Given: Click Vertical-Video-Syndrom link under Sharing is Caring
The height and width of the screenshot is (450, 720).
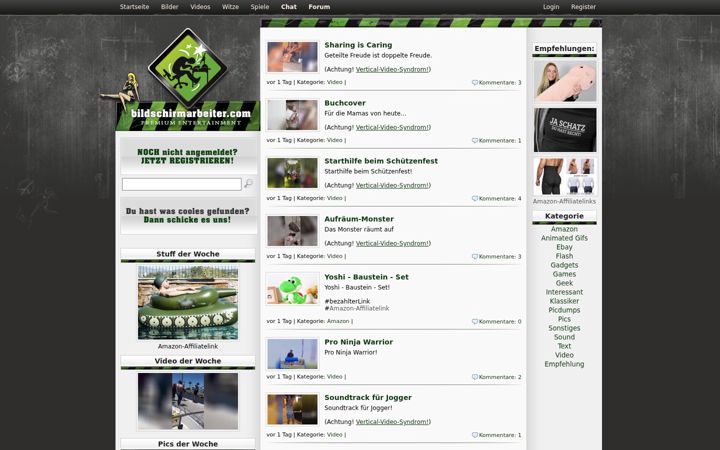Looking at the screenshot, I should pyautogui.click(x=392, y=69).
